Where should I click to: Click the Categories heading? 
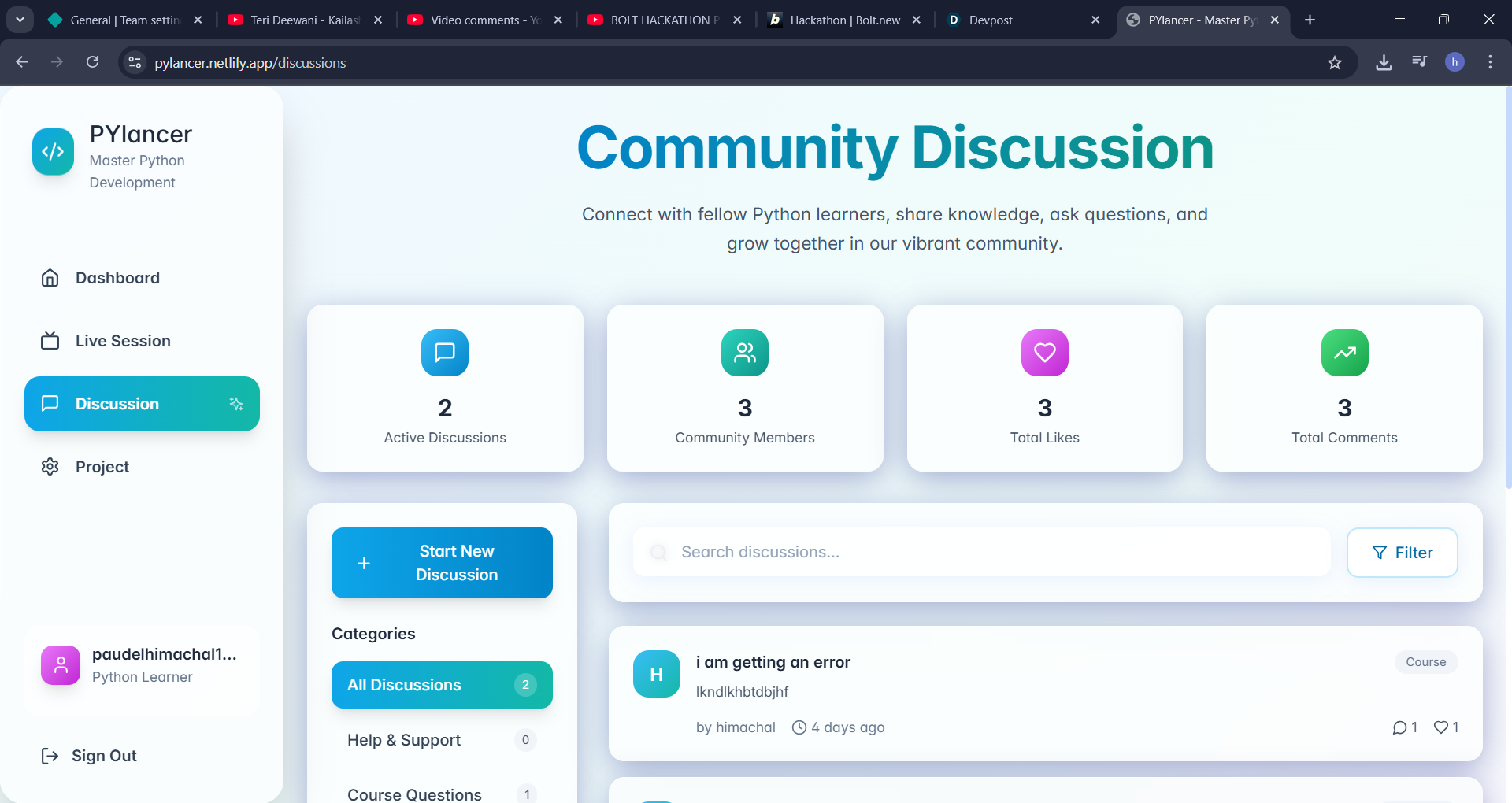click(x=373, y=634)
